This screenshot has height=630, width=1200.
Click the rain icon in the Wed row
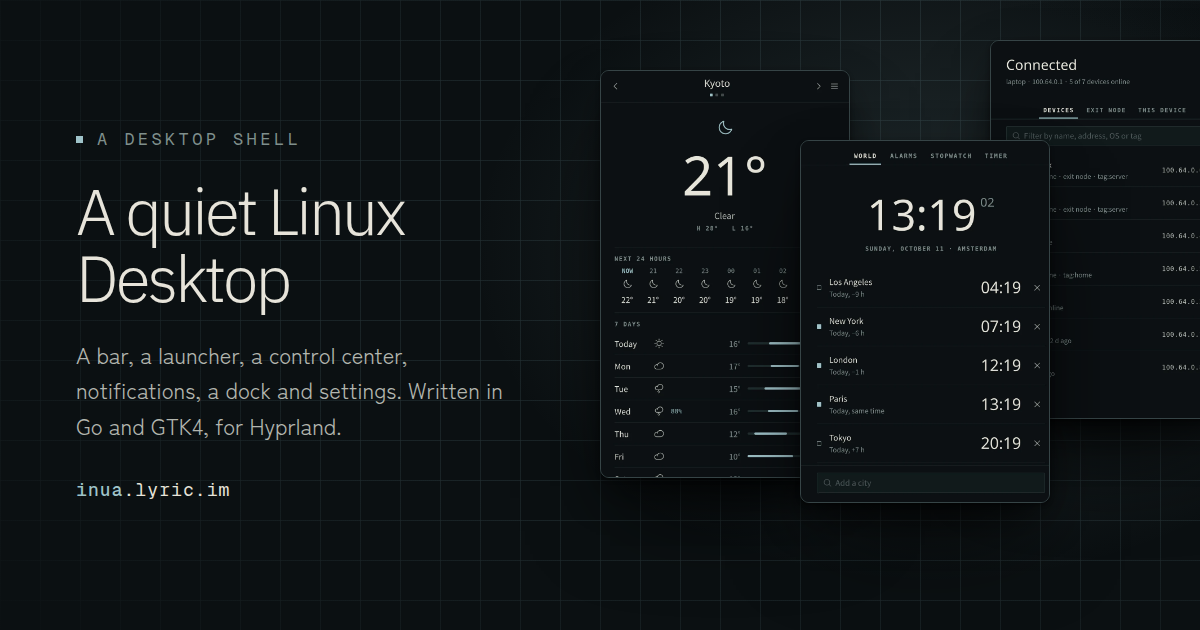[659, 411]
